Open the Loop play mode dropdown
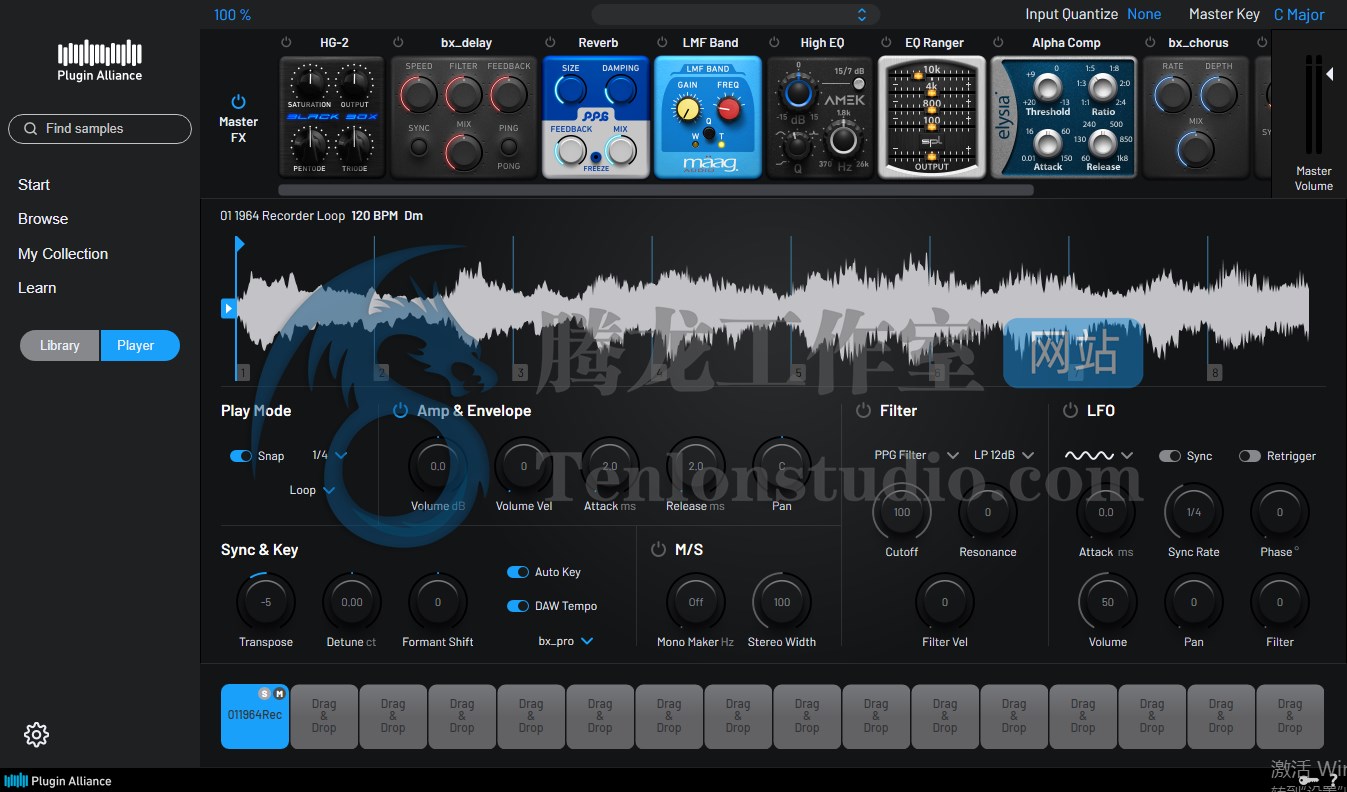This screenshot has height=792, width=1347. click(312, 490)
